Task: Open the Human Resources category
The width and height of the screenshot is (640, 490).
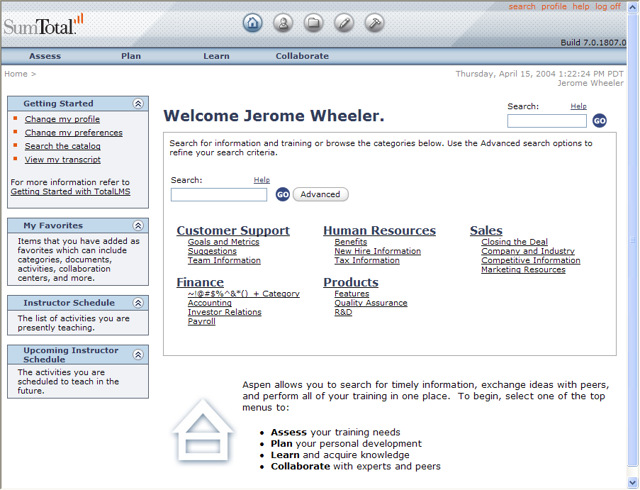Action: 380,230
